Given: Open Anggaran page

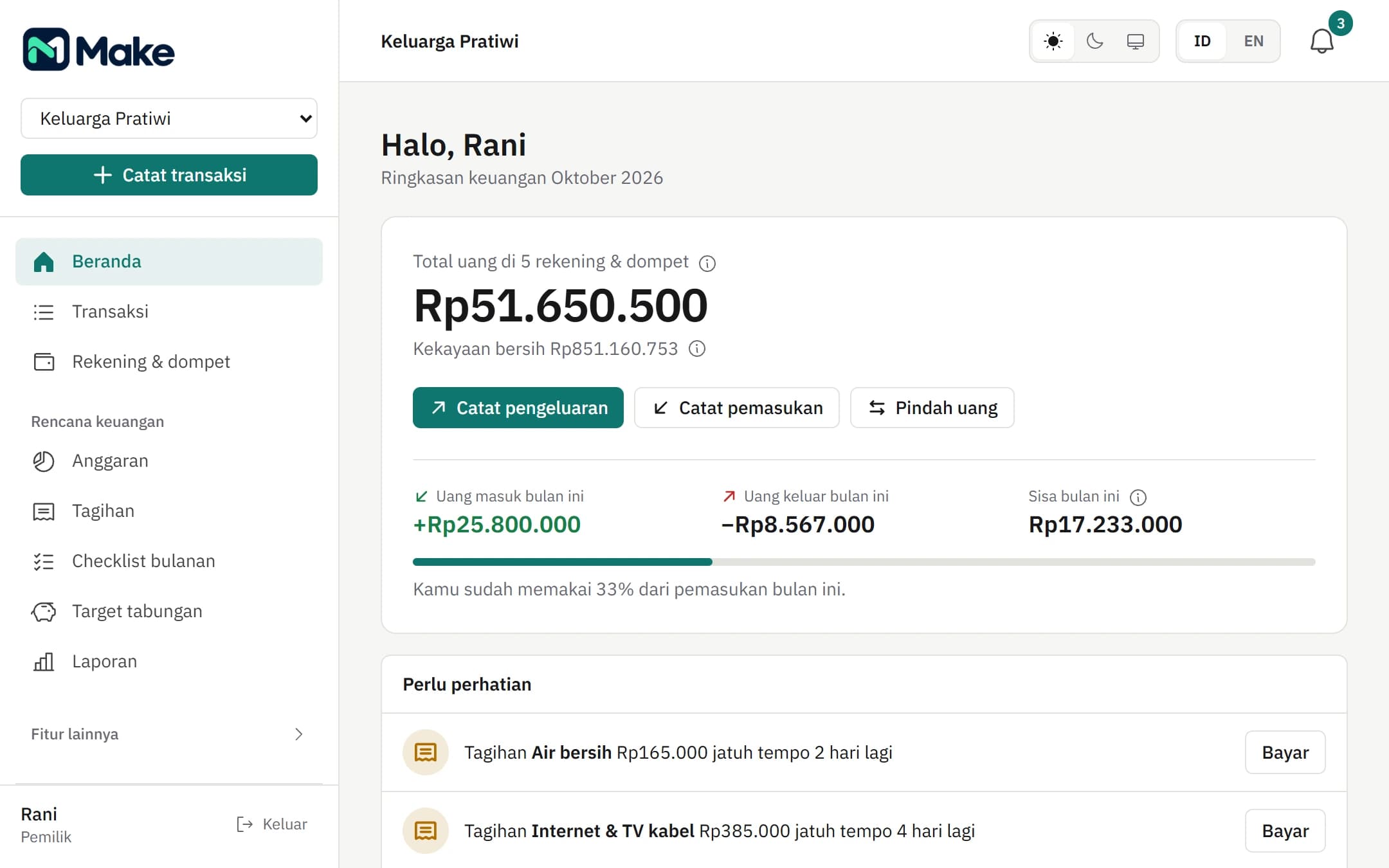Looking at the screenshot, I should click(169, 461).
